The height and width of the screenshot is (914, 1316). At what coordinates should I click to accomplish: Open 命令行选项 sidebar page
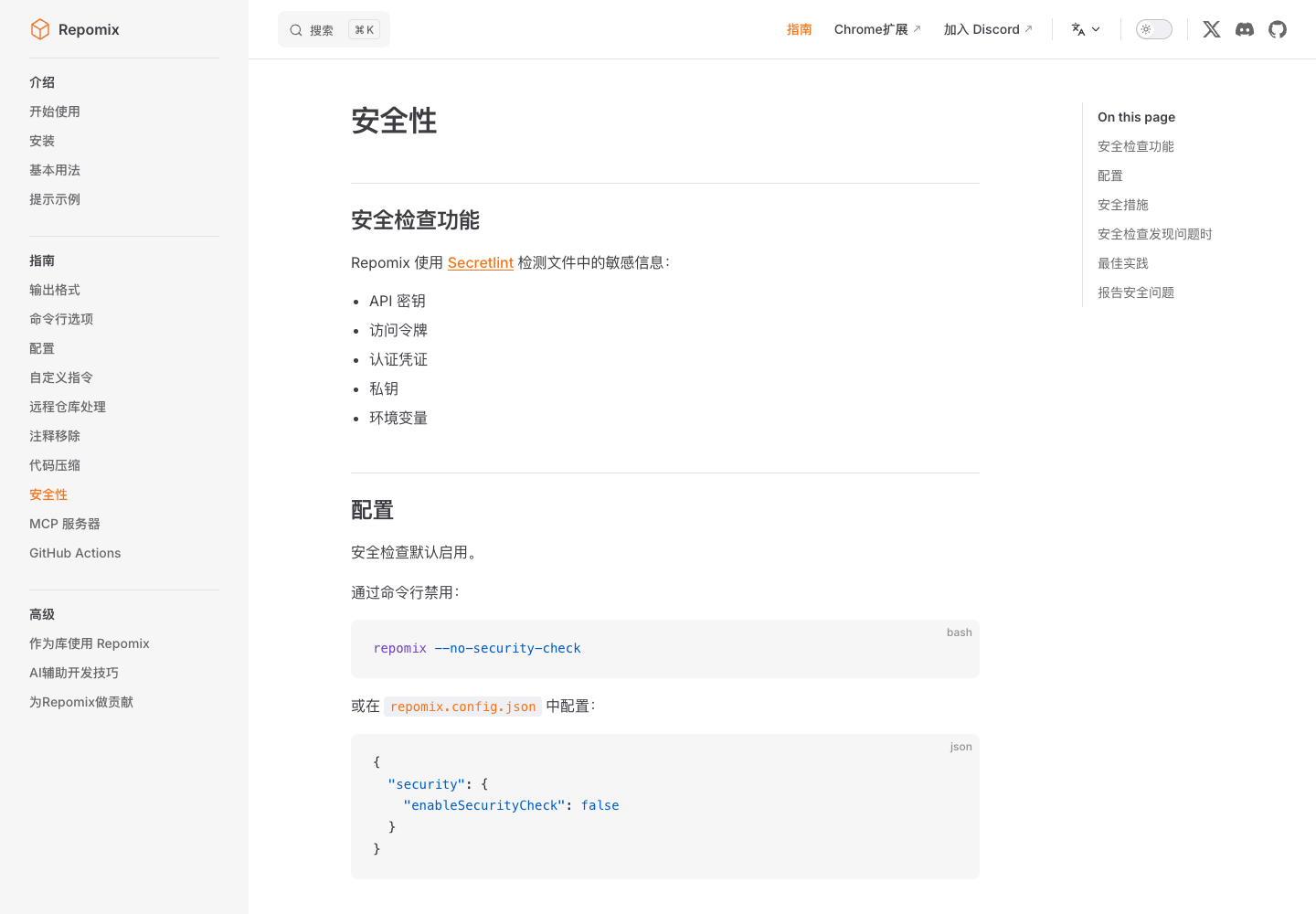pos(61,319)
